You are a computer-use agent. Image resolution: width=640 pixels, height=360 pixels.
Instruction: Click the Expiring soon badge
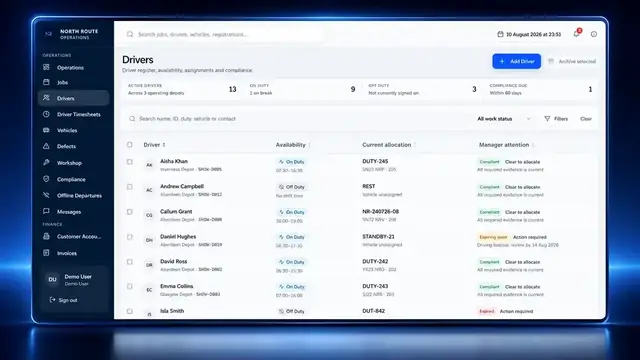pyautogui.click(x=493, y=237)
